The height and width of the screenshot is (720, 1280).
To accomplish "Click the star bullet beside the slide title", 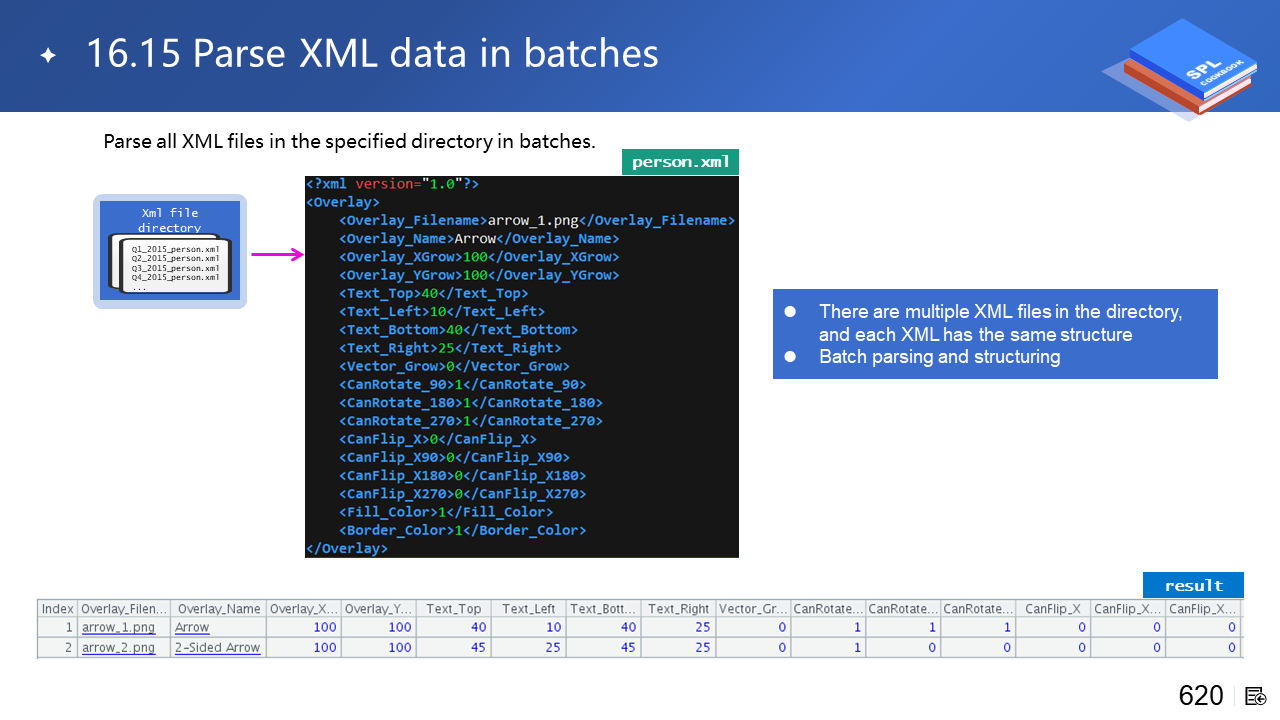I will (x=48, y=56).
